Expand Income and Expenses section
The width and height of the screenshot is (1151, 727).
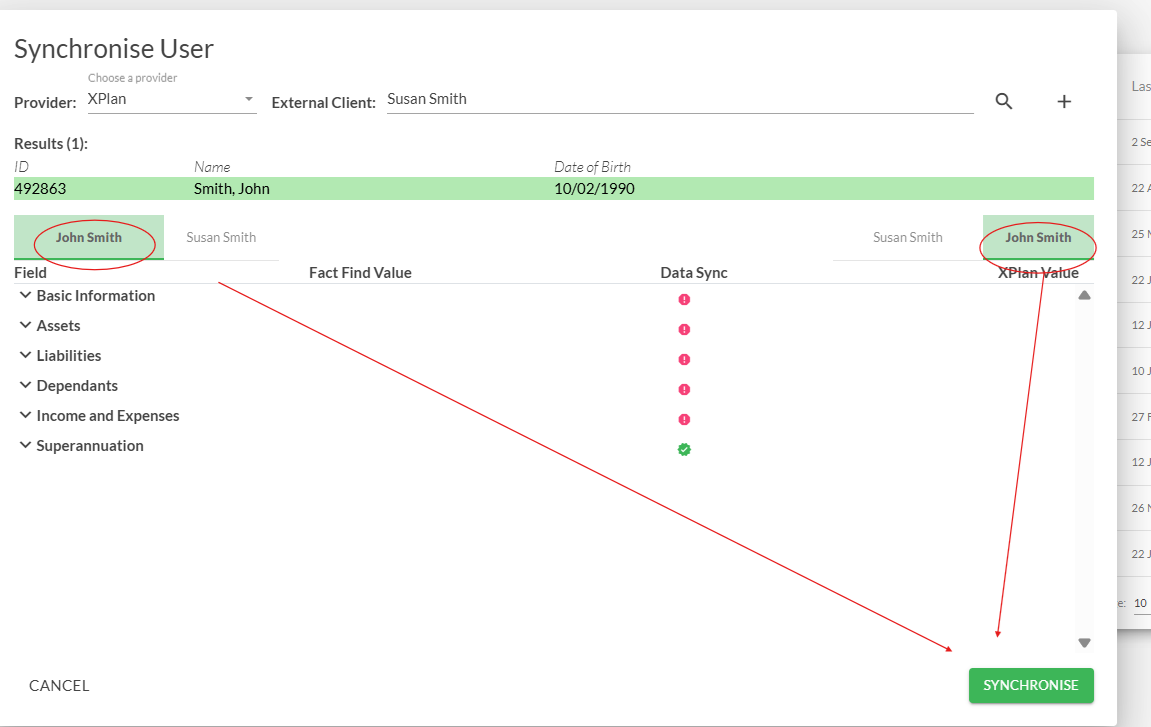(25, 416)
